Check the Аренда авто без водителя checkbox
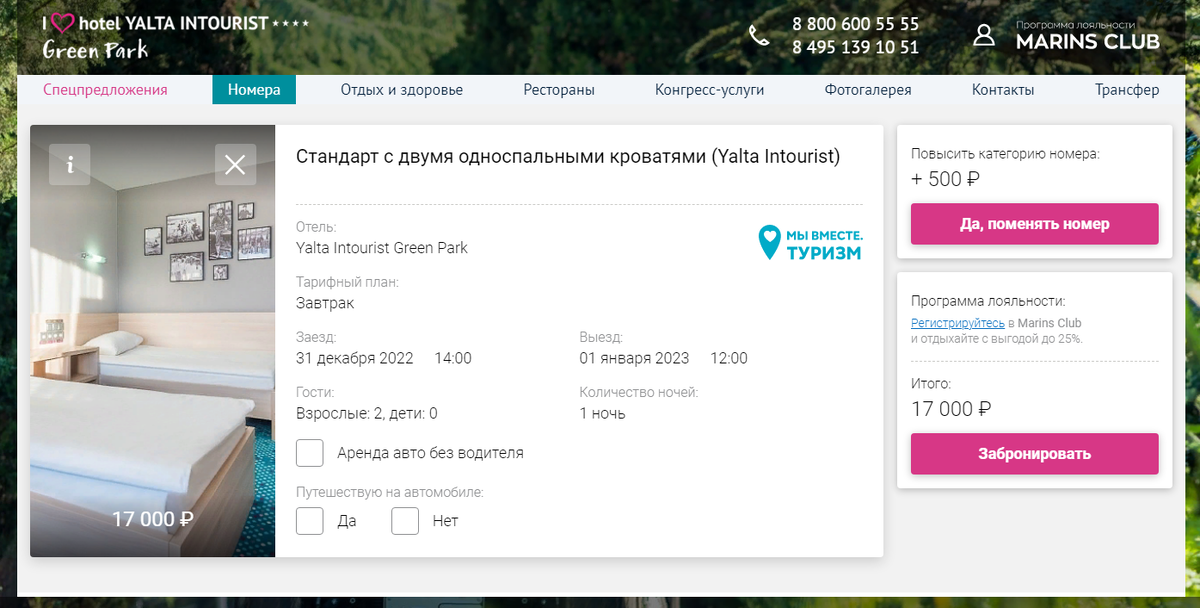The height and width of the screenshot is (608, 1200). pyautogui.click(x=310, y=453)
